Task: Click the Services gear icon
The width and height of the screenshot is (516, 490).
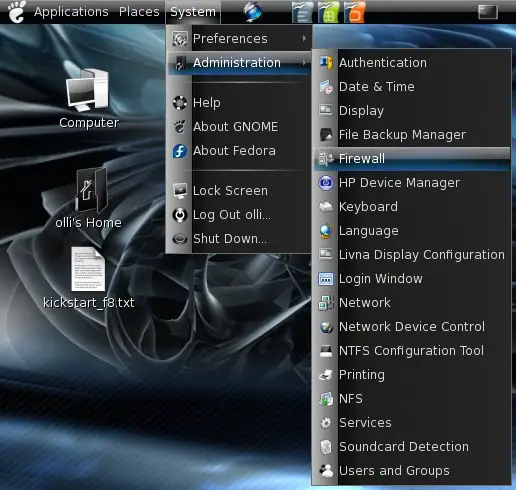Action: point(326,423)
